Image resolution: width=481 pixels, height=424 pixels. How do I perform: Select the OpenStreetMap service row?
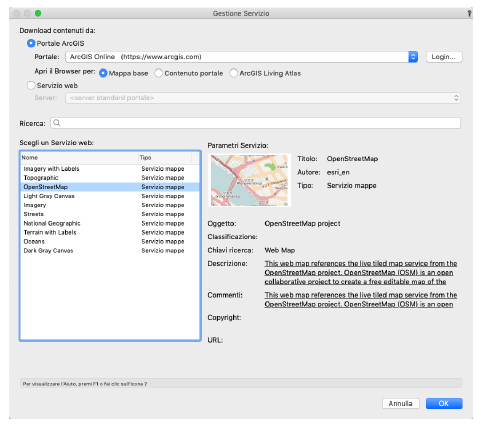click(110, 187)
